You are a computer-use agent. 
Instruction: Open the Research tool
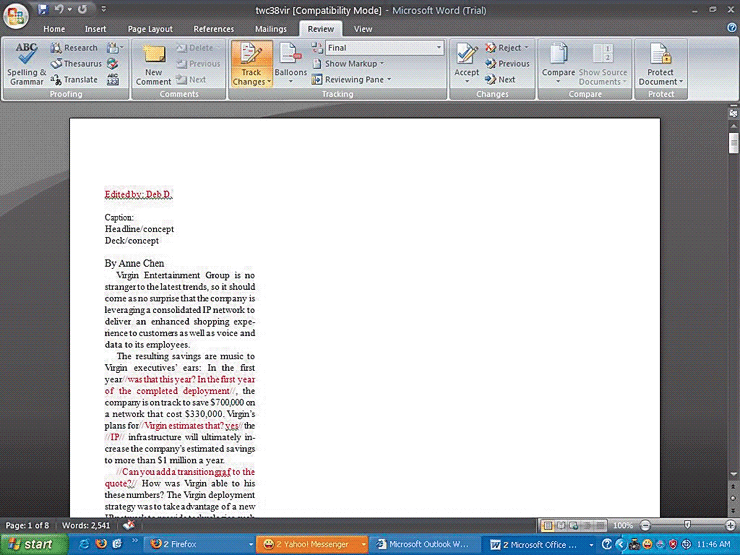coord(74,48)
